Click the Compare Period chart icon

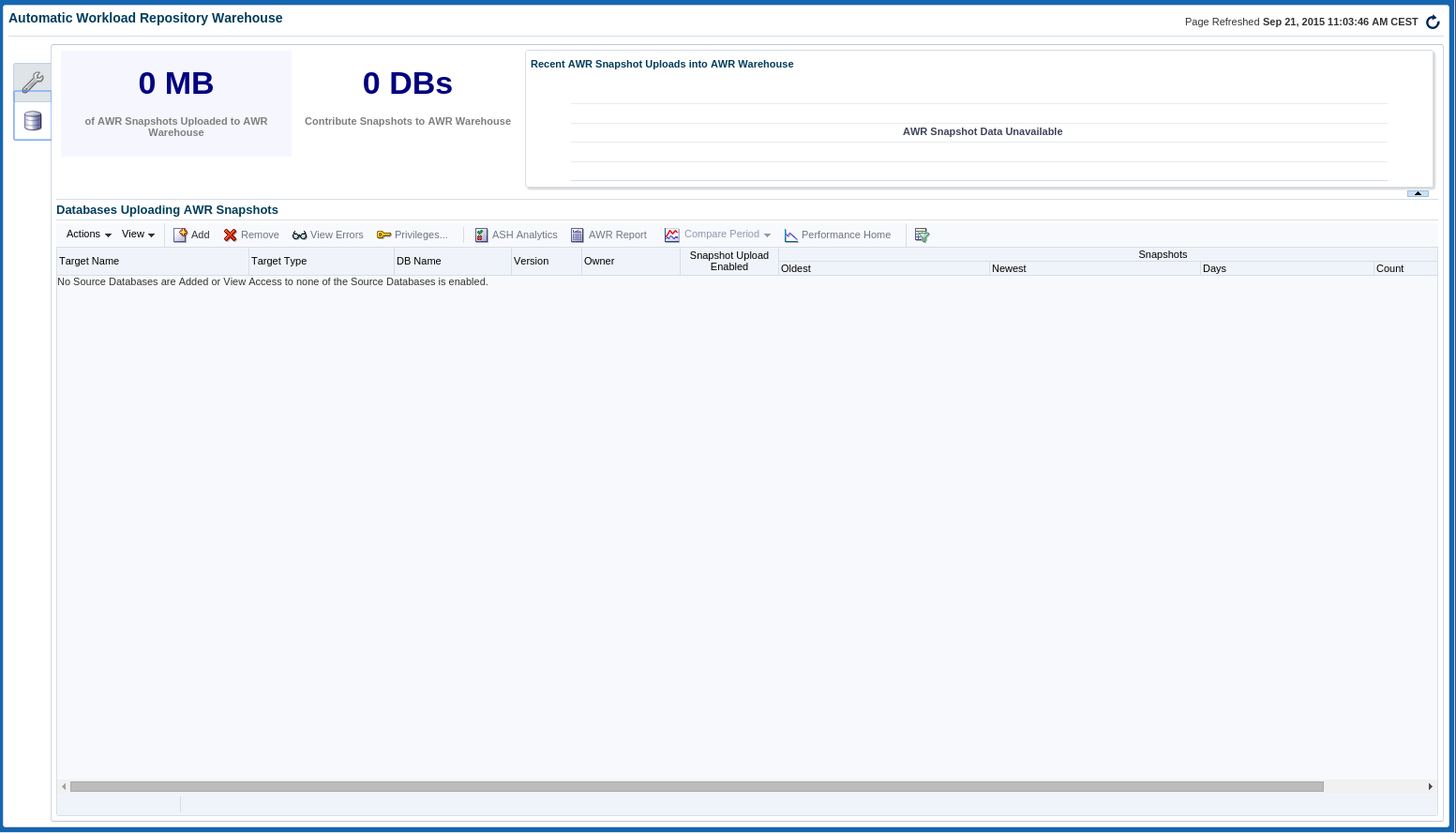pos(671,235)
